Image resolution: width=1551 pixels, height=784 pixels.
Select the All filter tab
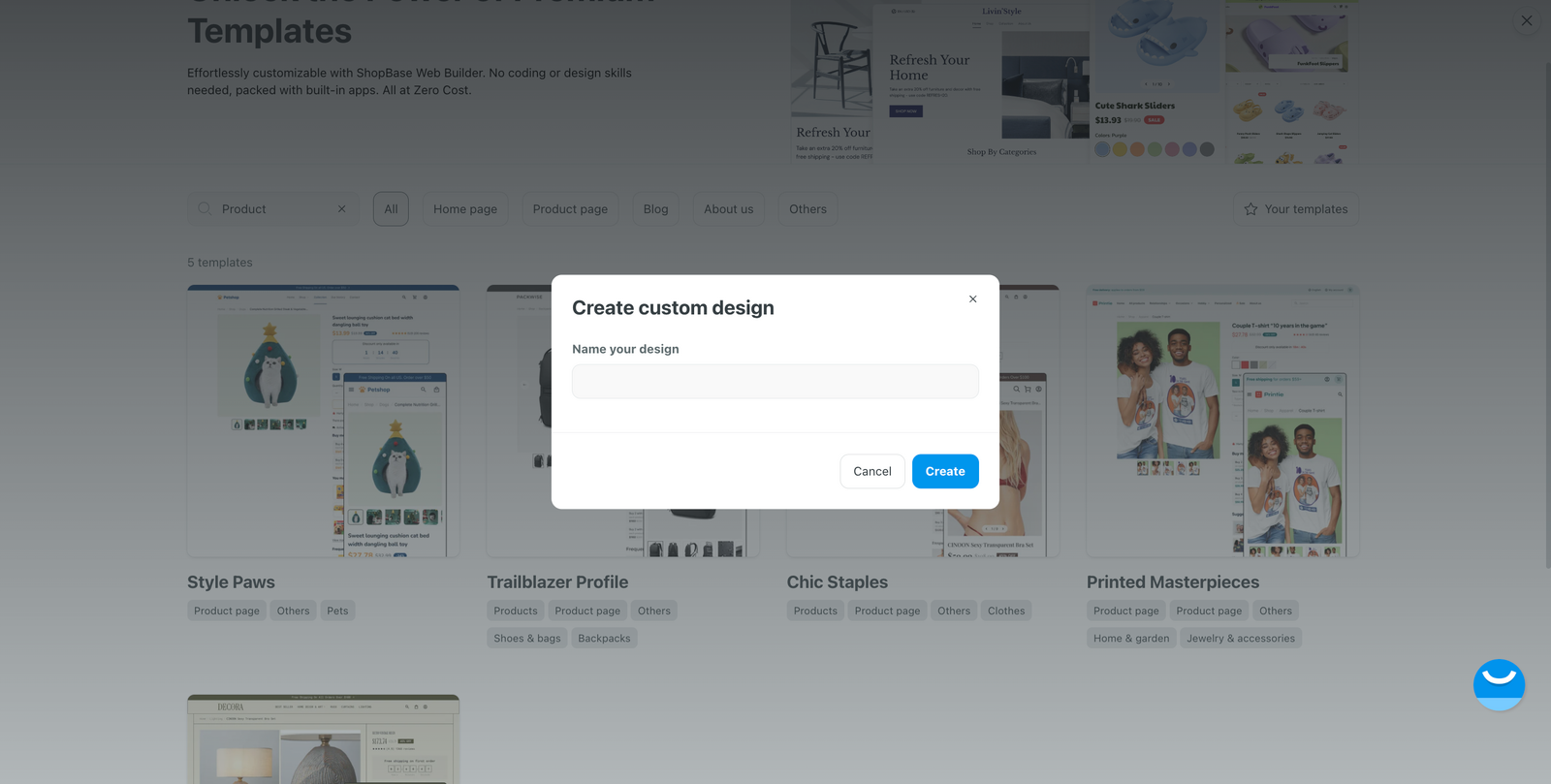click(391, 209)
